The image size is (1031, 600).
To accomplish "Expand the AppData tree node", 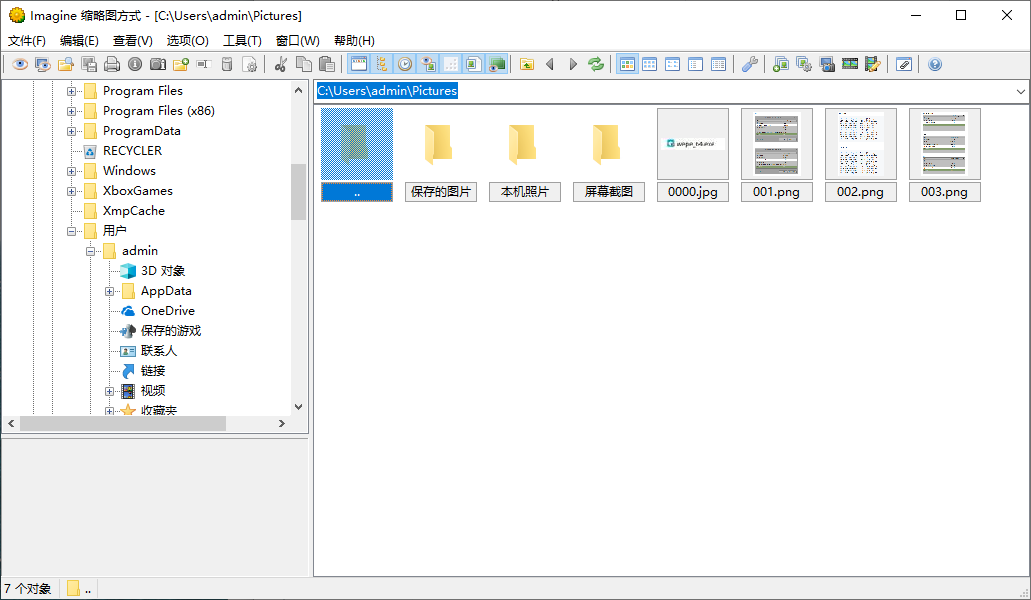I will click(109, 291).
